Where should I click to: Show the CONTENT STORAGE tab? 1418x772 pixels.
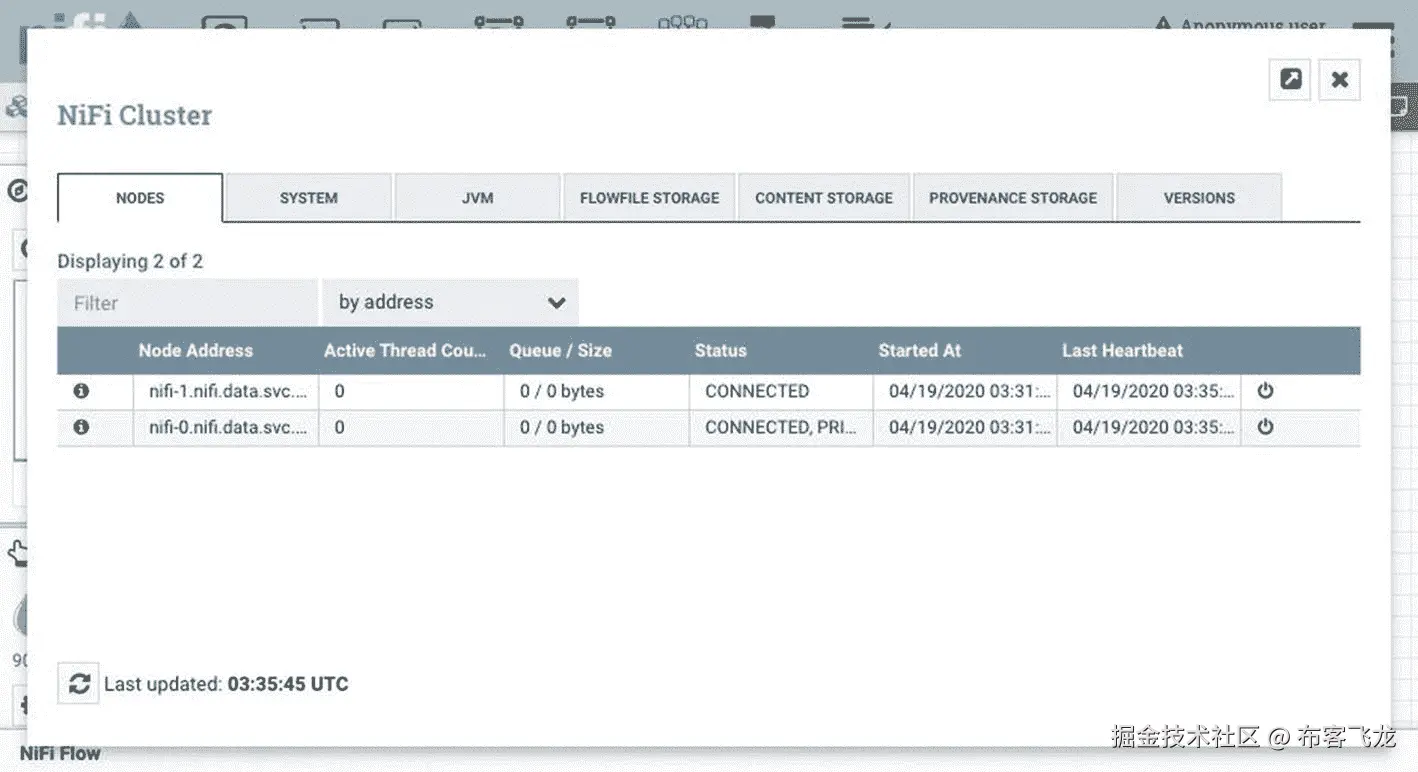coord(824,198)
